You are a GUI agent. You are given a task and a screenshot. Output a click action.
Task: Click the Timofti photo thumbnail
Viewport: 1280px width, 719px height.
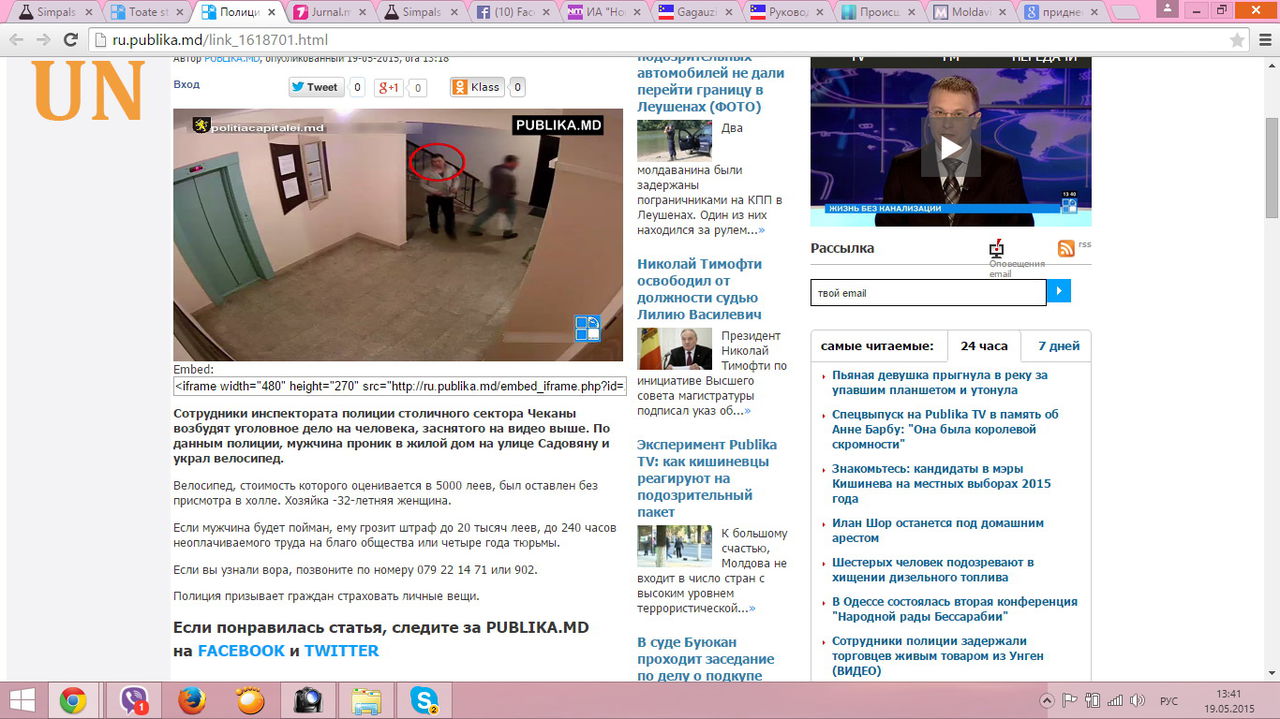674,348
